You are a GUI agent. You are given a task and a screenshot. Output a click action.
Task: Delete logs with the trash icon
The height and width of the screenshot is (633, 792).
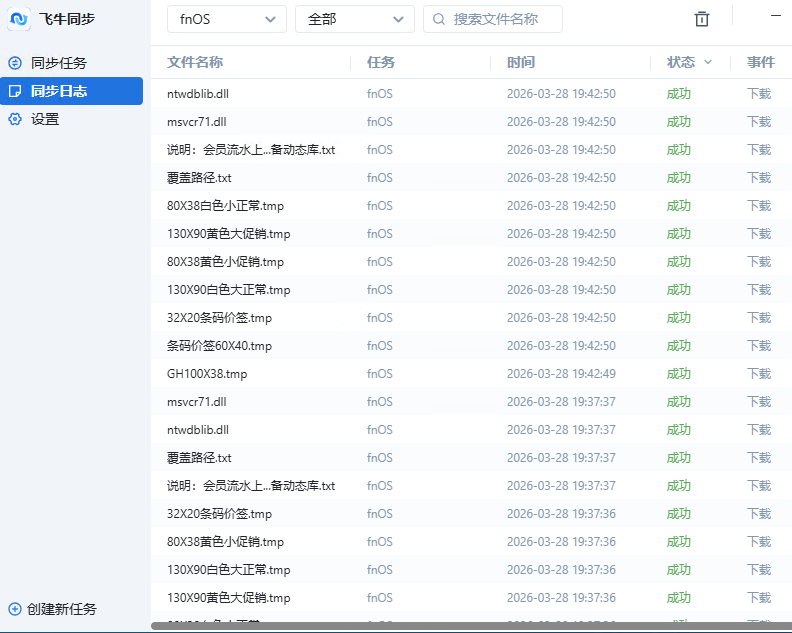702,19
